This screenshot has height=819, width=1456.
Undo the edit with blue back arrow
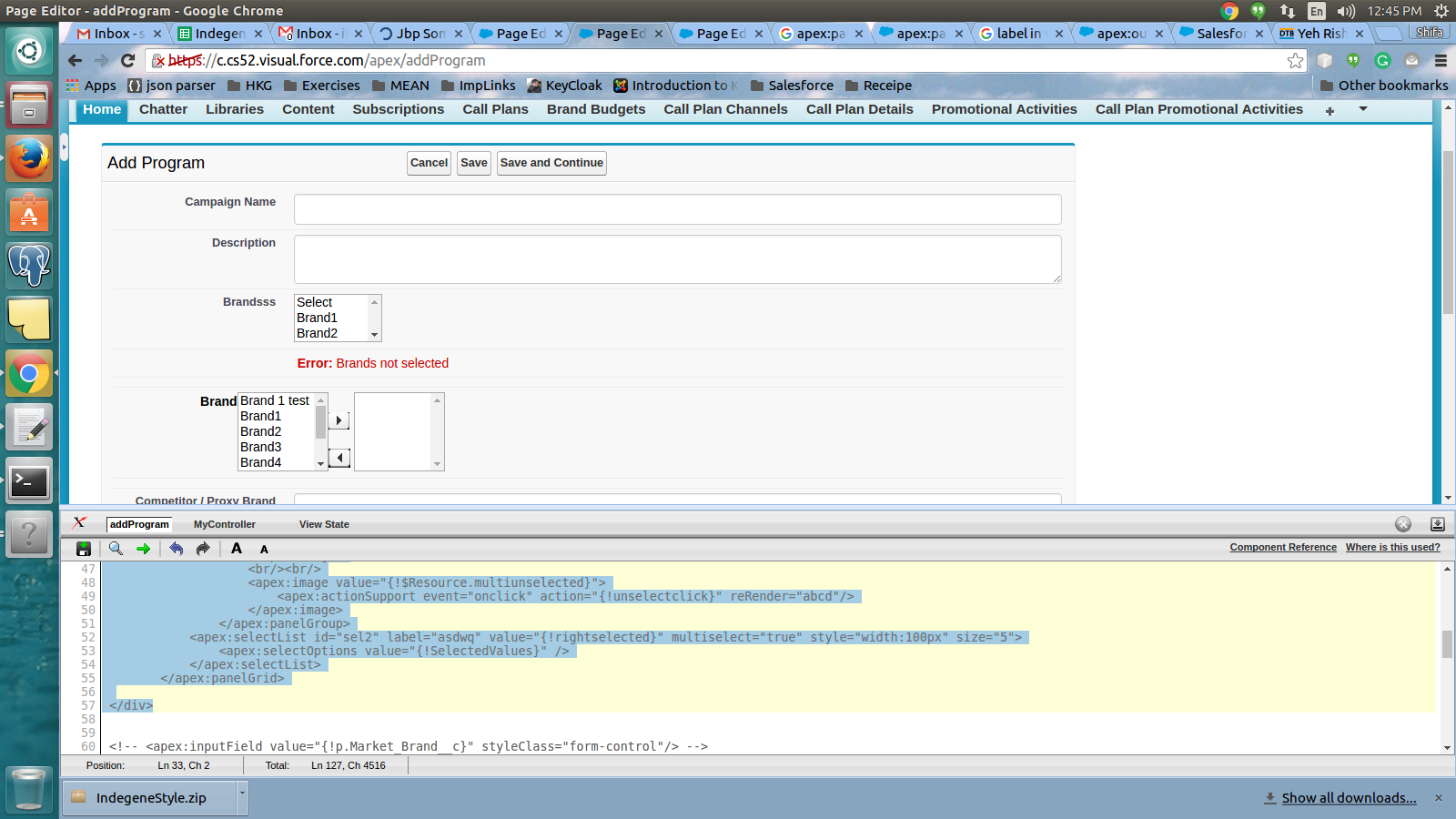177,549
